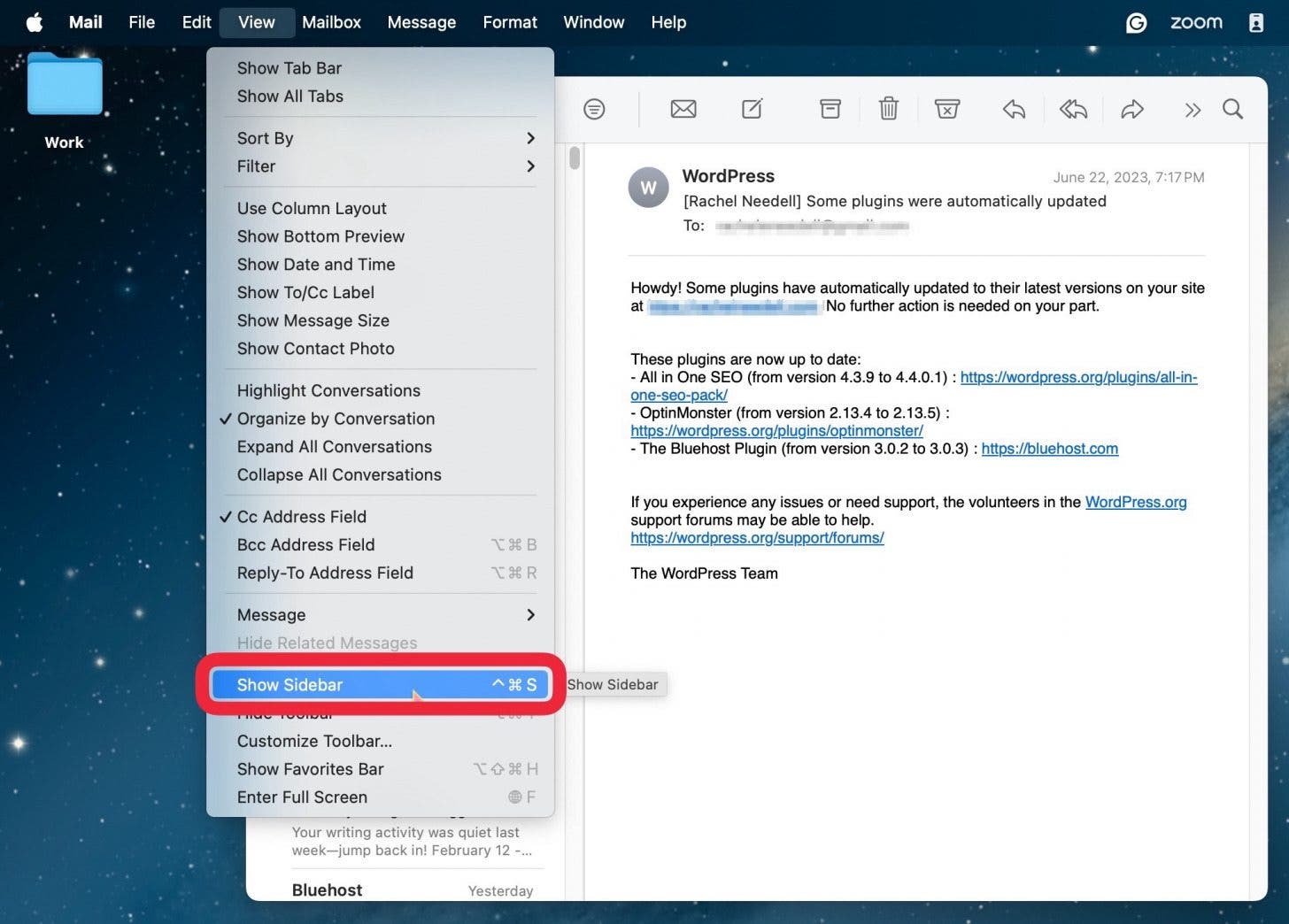This screenshot has height=924, width=1289.
Task: Open the Edit menu
Action: tap(197, 22)
